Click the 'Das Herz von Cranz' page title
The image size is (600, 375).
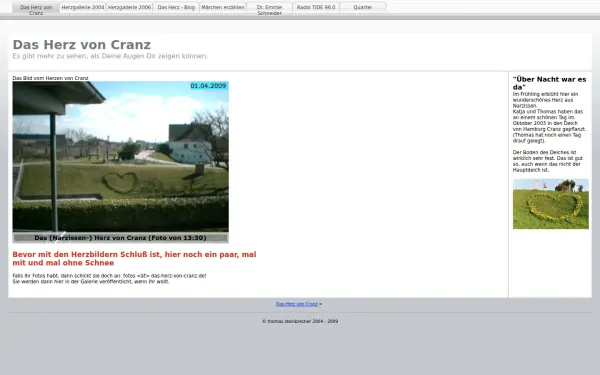point(82,45)
